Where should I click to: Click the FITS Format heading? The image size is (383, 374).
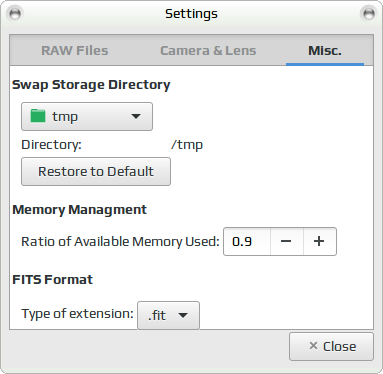[x=52, y=279]
